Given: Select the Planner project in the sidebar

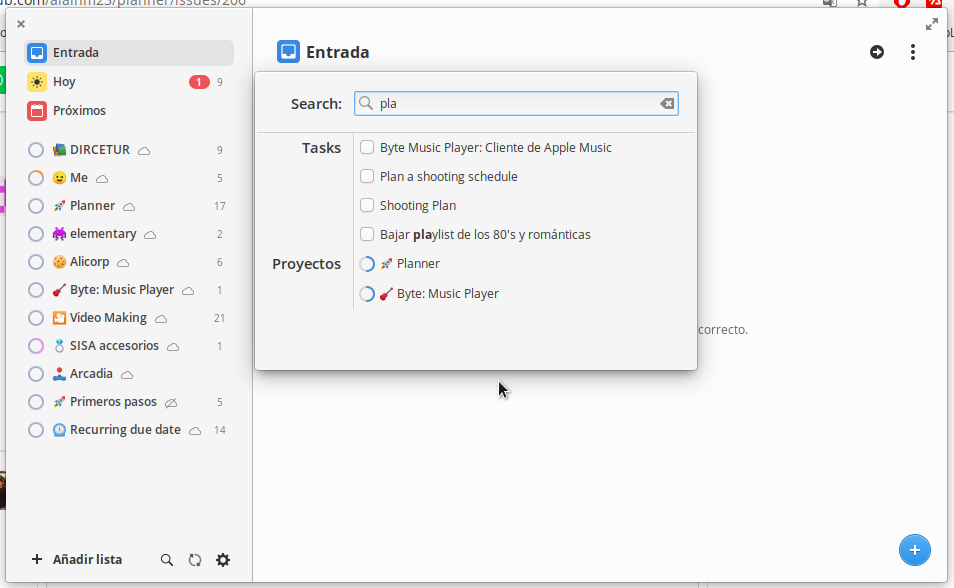Looking at the screenshot, I should [x=95, y=205].
